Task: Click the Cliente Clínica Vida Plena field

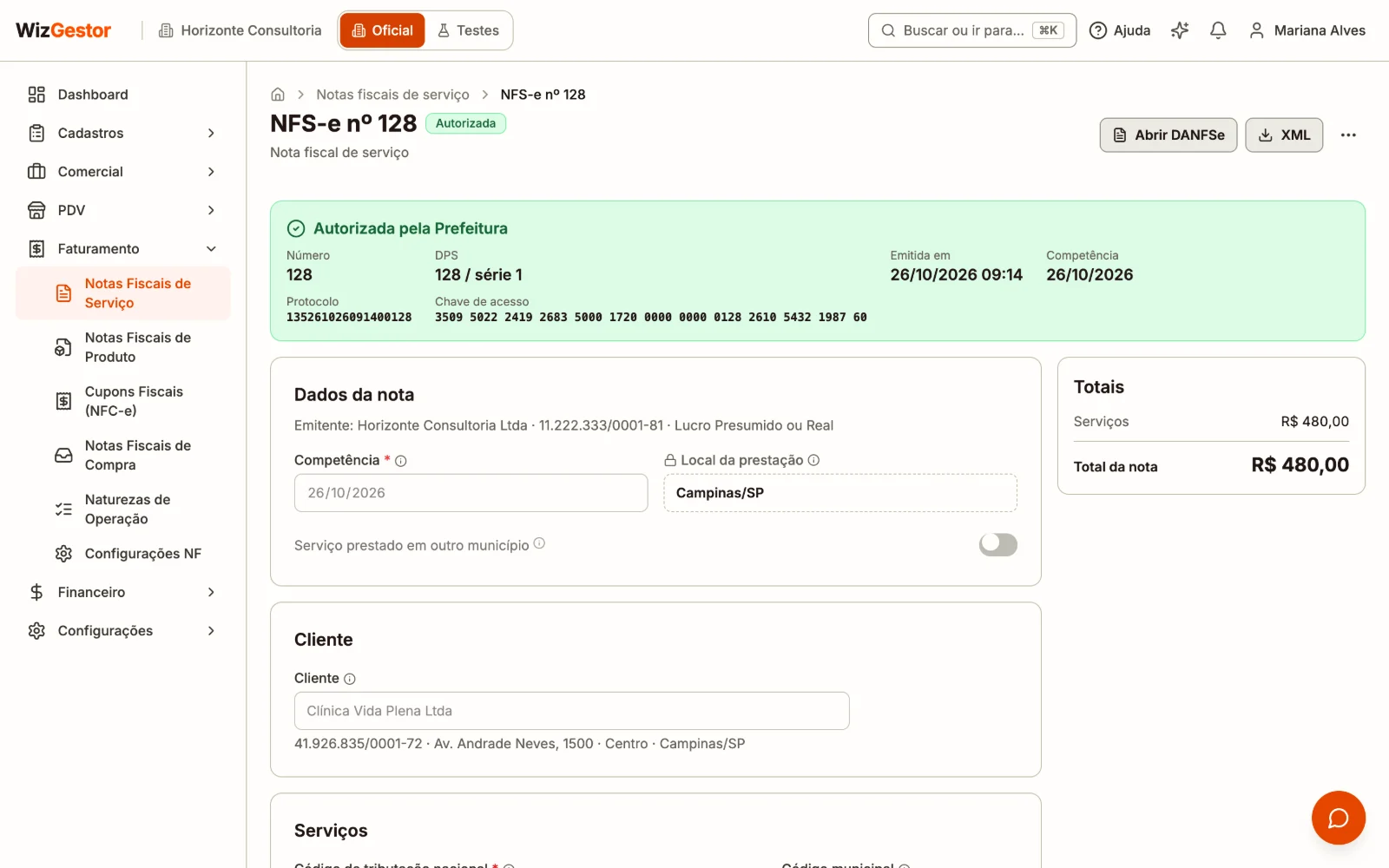Action: coord(571,711)
